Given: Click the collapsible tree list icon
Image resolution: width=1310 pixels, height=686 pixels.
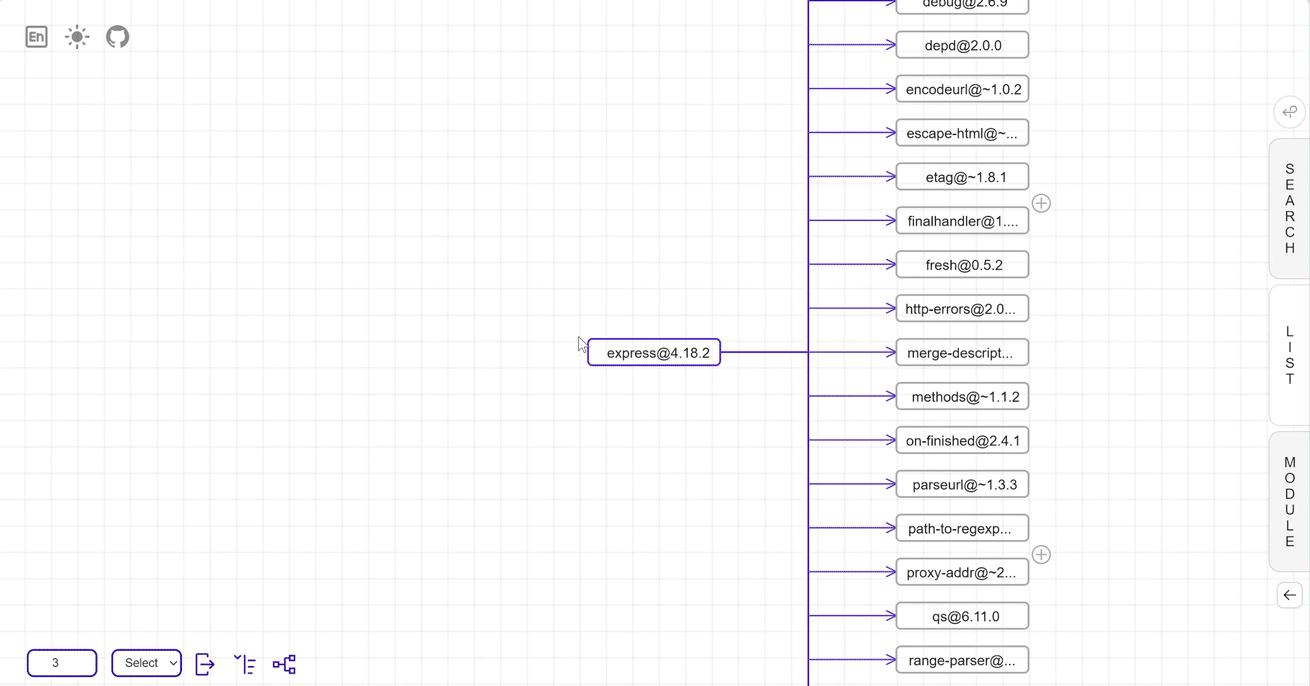Looking at the screenshot, I should click(x=245, y=664).
